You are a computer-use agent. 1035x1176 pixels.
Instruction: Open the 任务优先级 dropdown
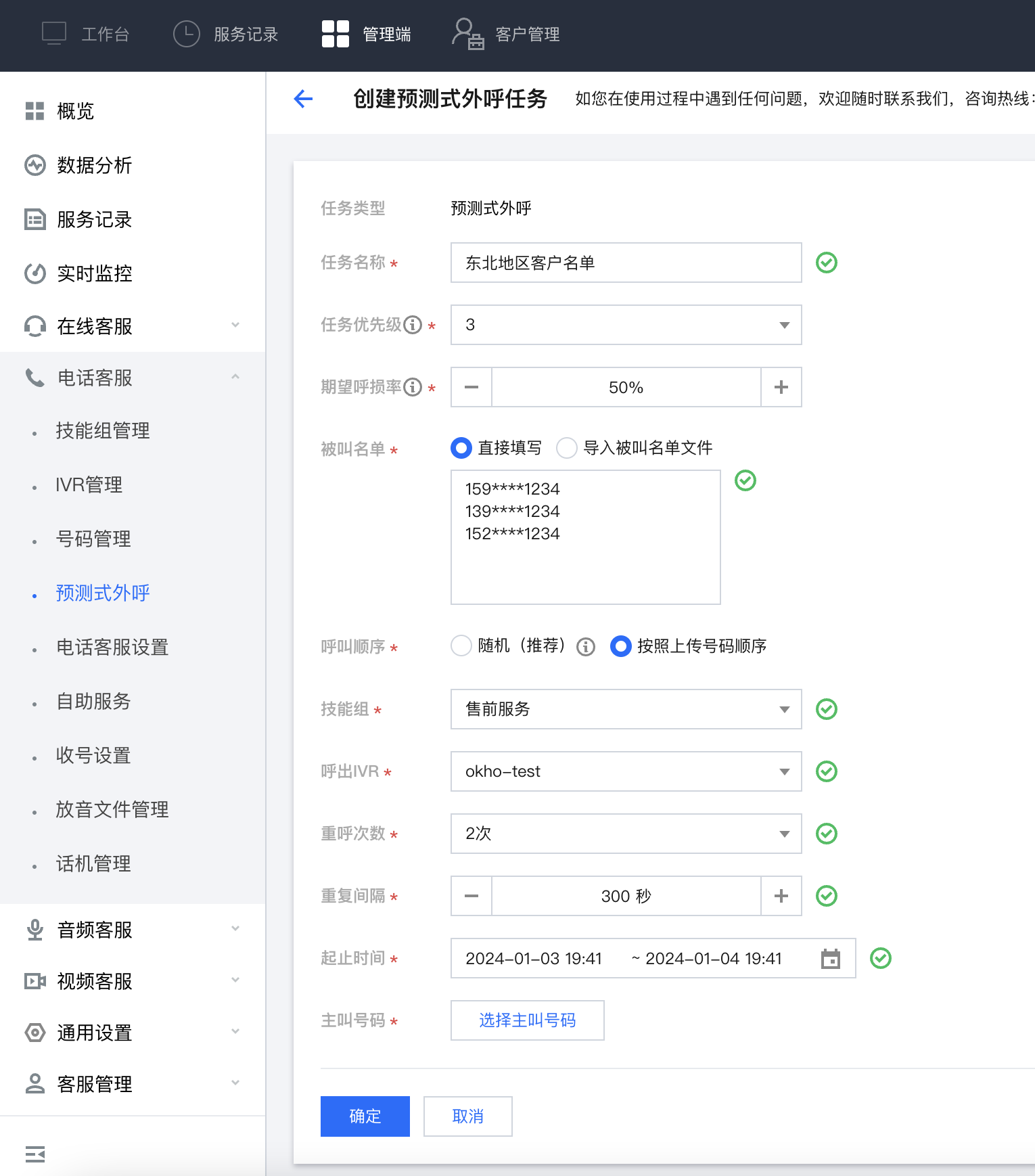point(626,325)
